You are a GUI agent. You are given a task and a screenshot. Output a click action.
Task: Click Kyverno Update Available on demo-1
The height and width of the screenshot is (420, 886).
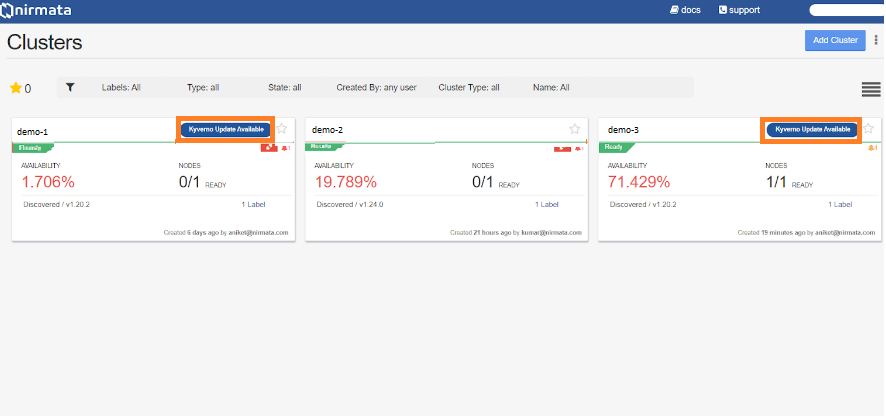226,129
